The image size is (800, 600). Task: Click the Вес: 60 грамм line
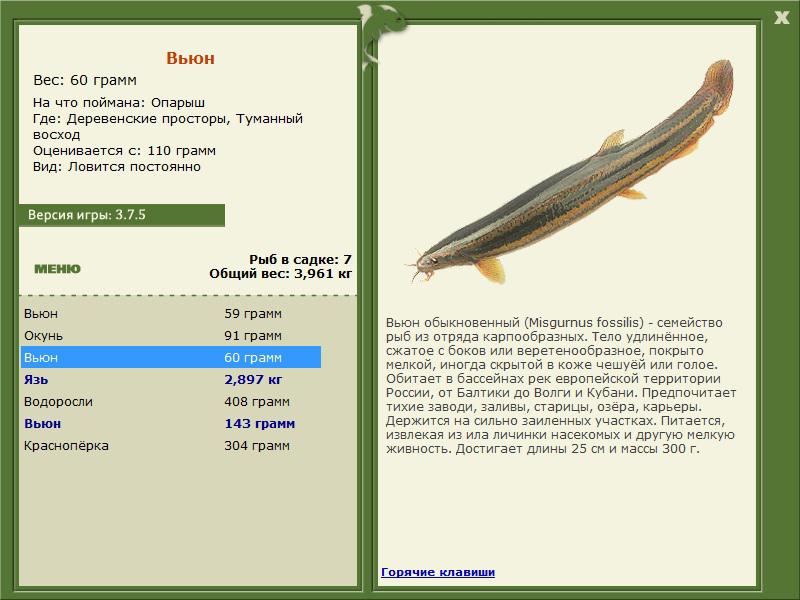85,80
